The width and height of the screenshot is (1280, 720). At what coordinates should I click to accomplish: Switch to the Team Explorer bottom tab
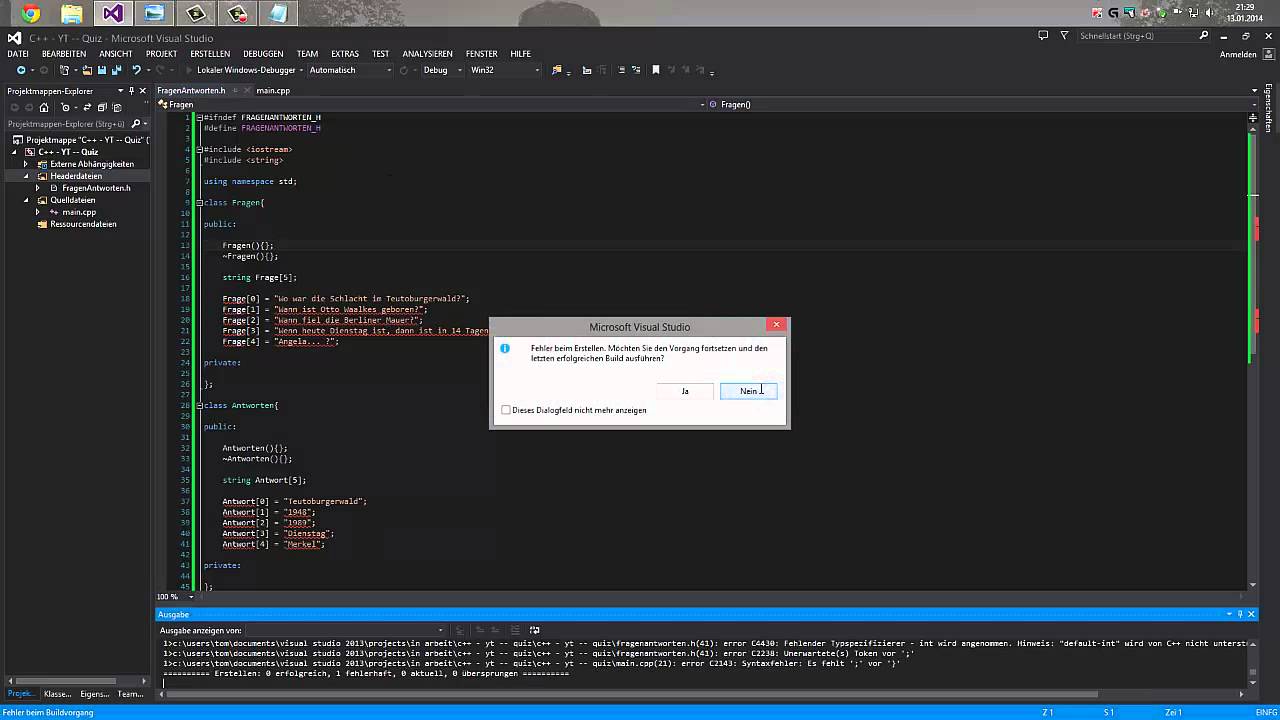(x=131, y=693)
